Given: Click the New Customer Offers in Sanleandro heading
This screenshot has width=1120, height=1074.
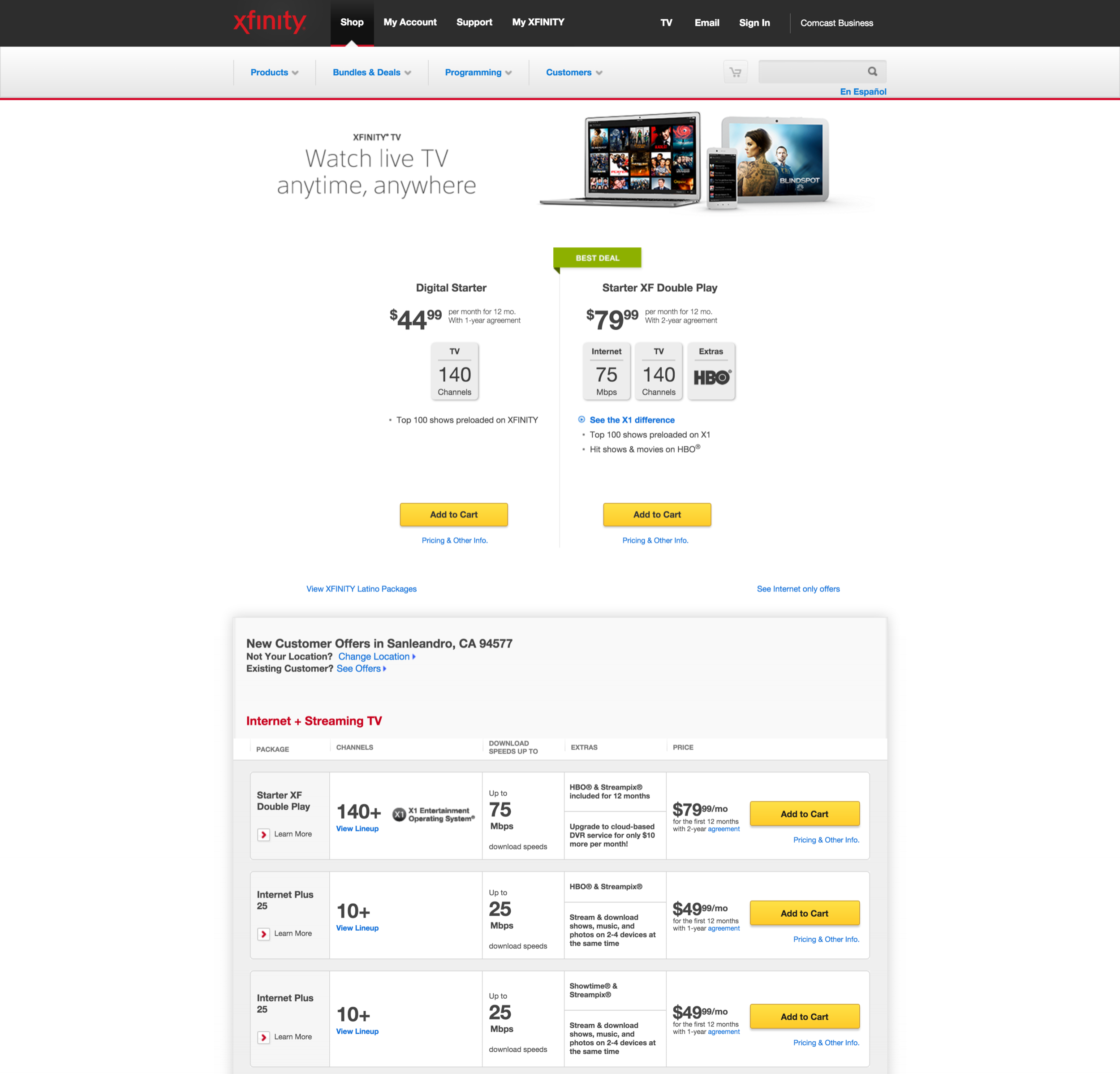Looking at the screenshot, I should [379, 643].
